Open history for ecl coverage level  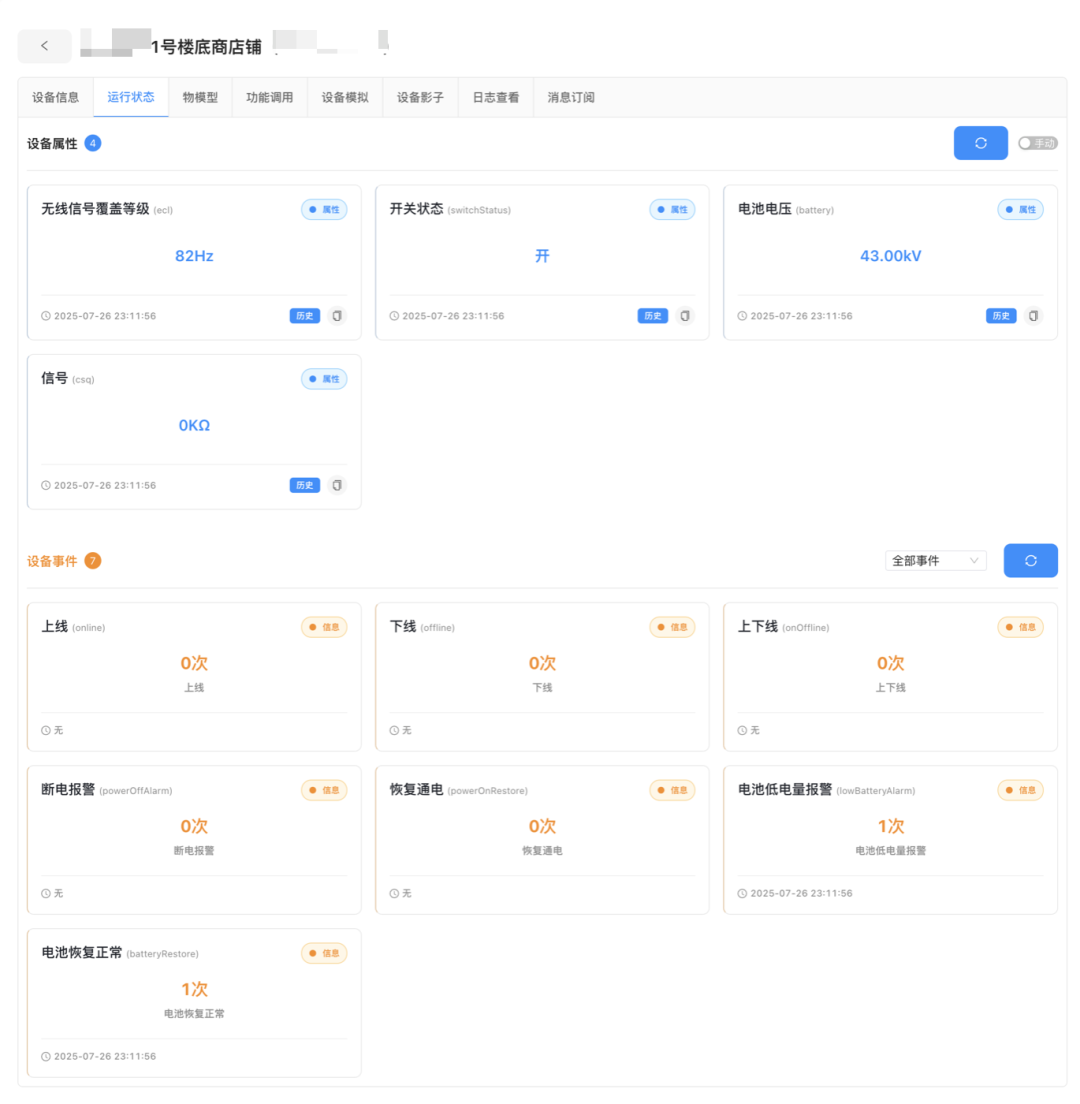coord(305,316)
